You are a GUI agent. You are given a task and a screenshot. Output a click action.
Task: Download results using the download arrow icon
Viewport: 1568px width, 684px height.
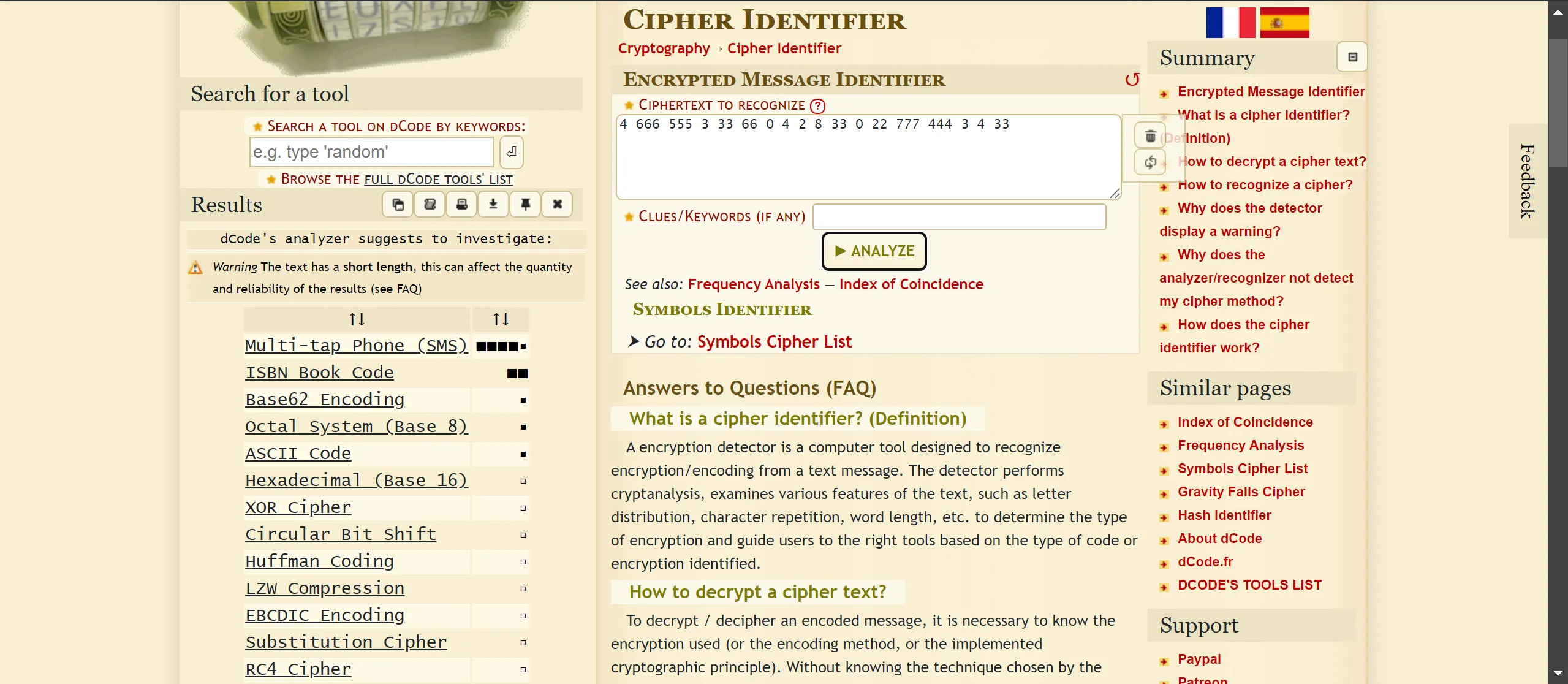point(493,205)
